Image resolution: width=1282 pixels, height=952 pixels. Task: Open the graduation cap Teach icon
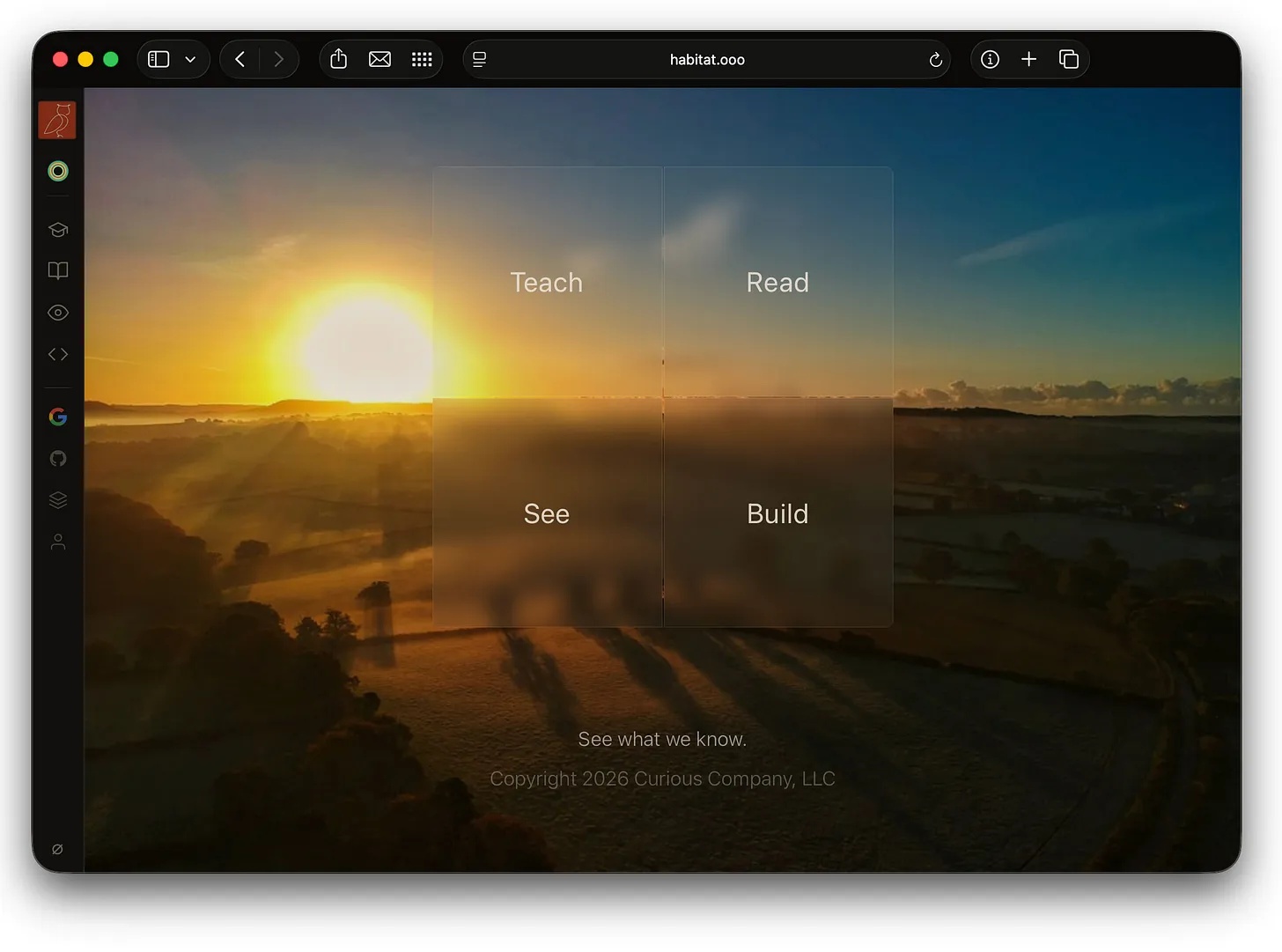point(58,230)
